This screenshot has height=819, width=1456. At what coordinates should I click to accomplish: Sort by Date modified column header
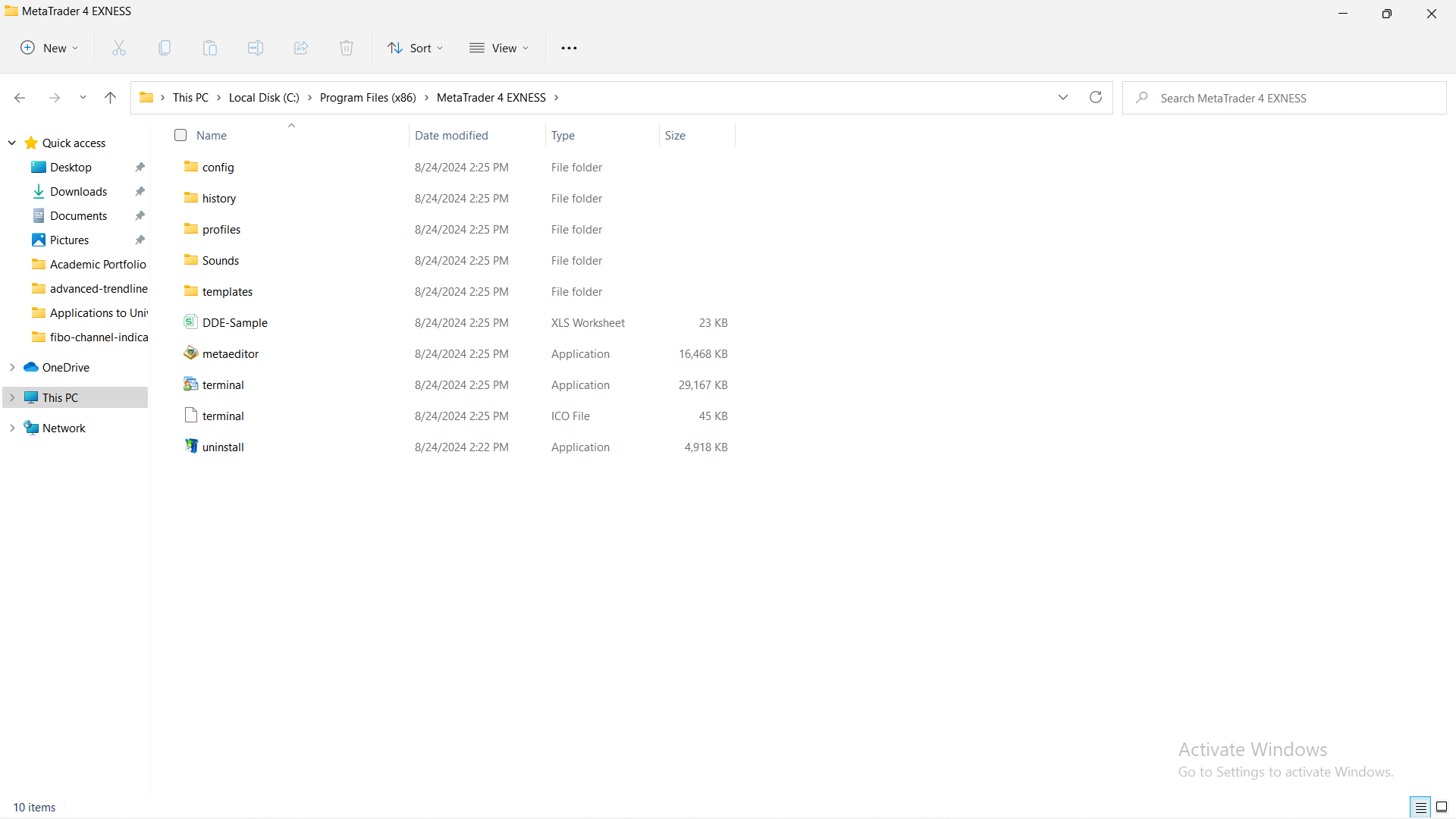(x=451, y=136)
